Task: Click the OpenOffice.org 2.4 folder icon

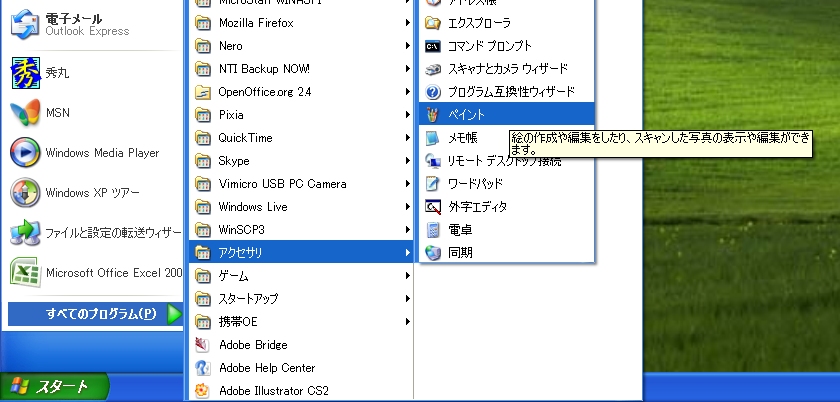Action: (x=202, y=92)
